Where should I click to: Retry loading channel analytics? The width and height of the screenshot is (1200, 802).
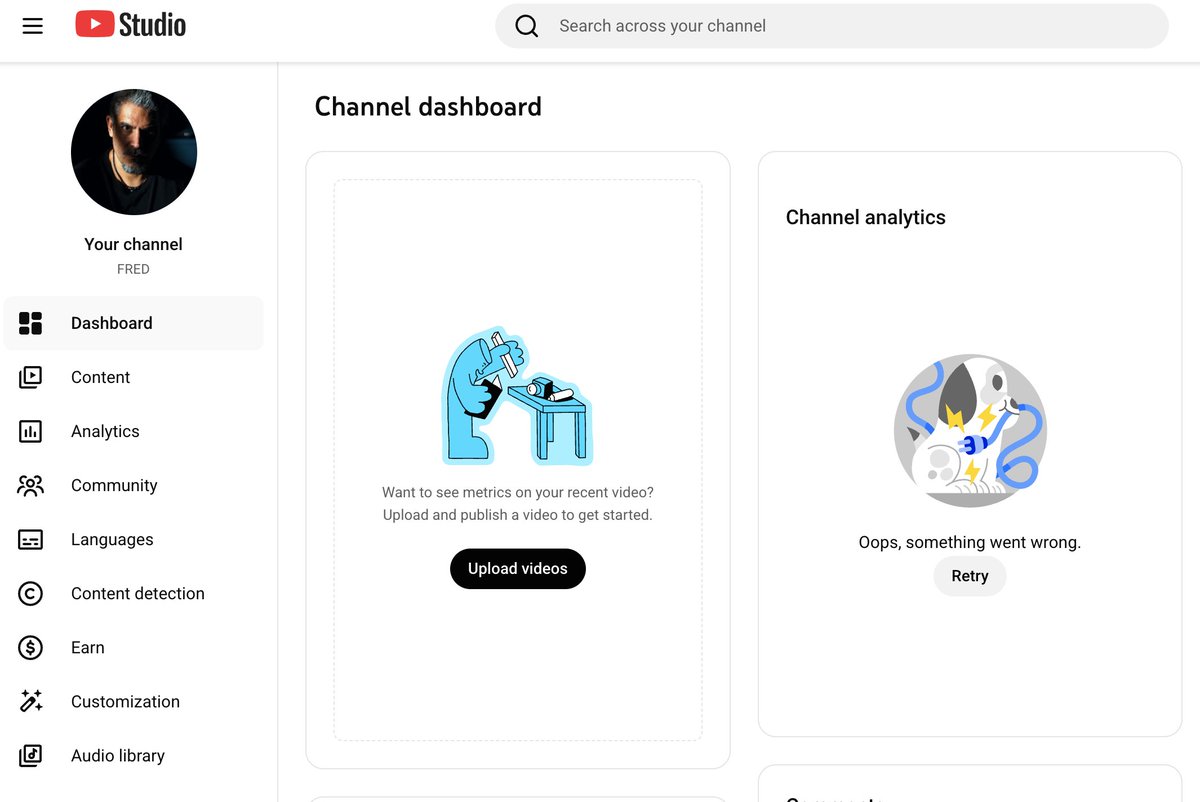click(x=970, y=576)
